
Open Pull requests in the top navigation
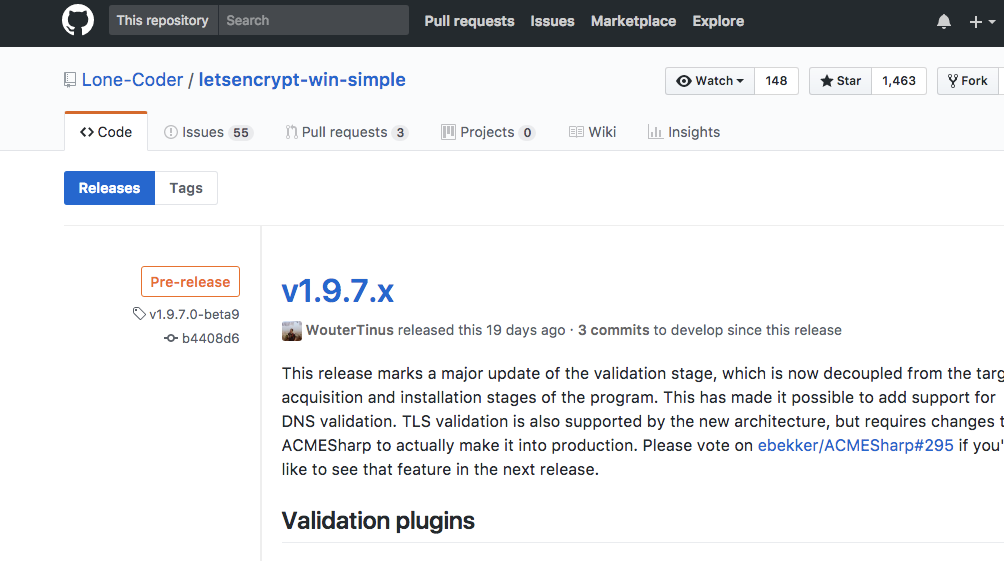point(469,21)
